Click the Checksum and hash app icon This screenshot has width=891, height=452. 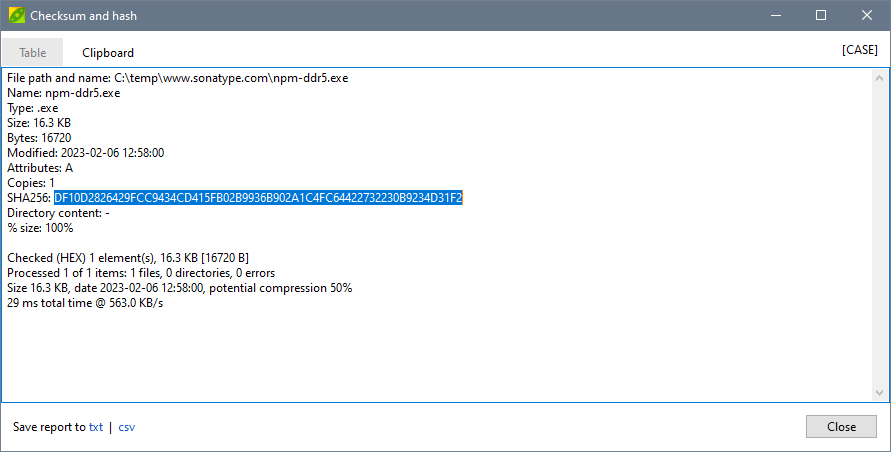tap(15, 16)
